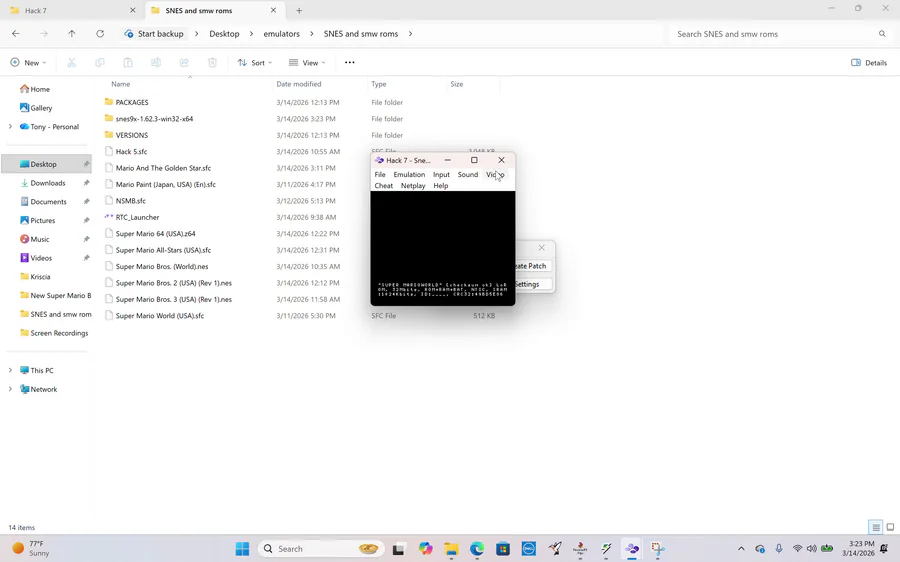
Task: Expand Tony - Personal in navigation pane
Action: click(x=10, y=126)
